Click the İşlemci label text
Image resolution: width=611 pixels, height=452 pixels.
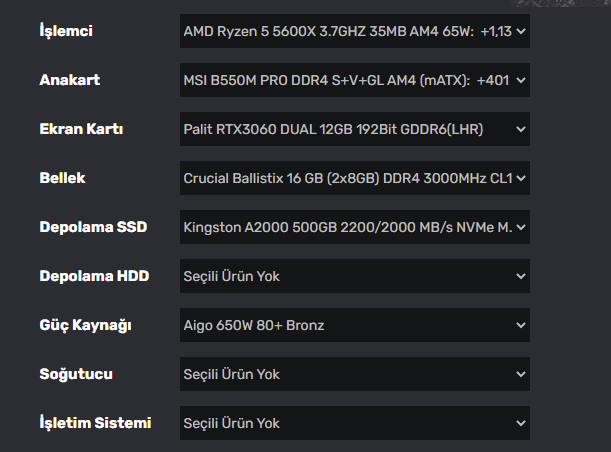click(x=65, y=31)
